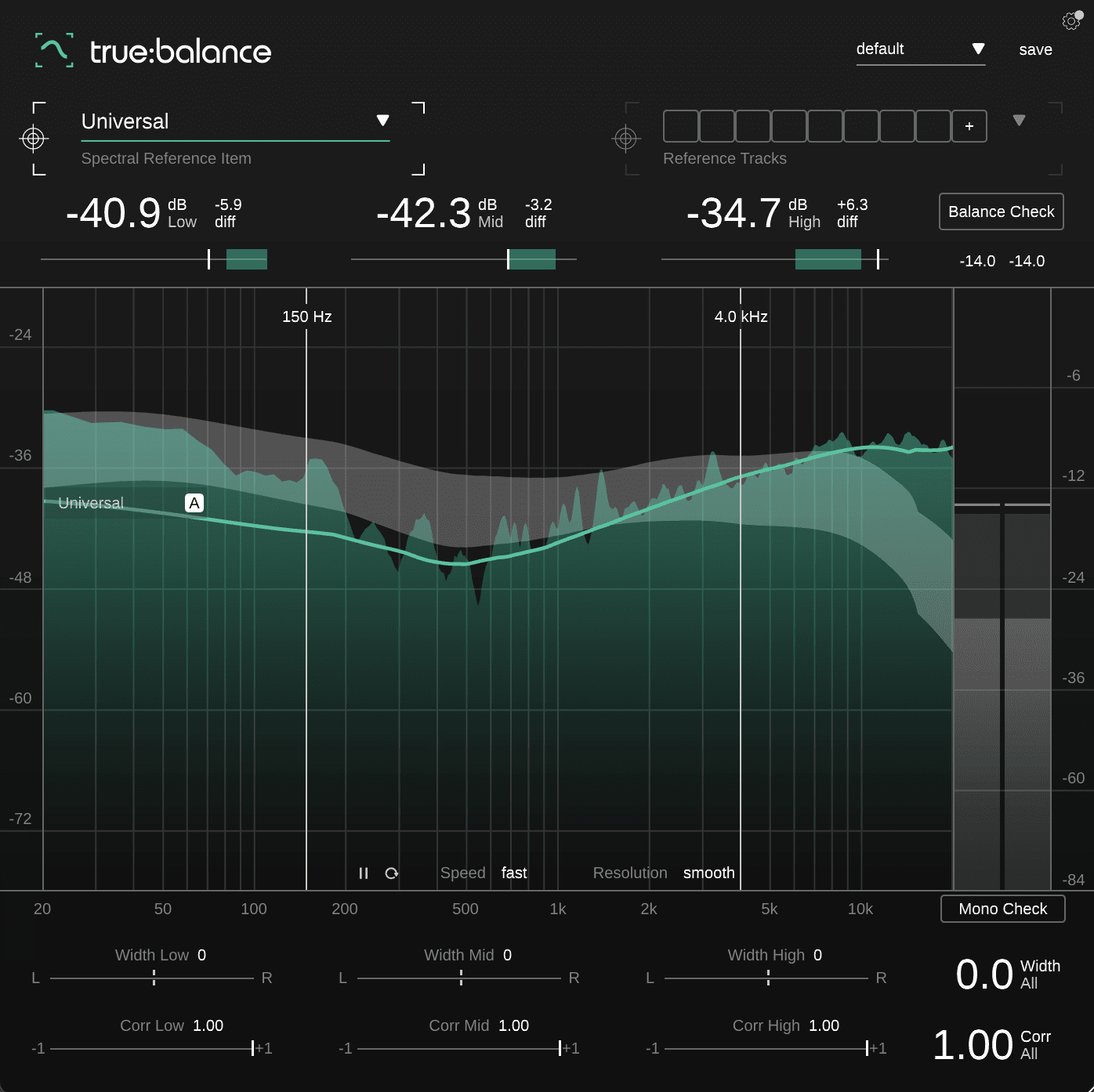Toggle Speed from fast to slow
The width and height of the screenshot is (1094, 1092).
coord(513,873)
